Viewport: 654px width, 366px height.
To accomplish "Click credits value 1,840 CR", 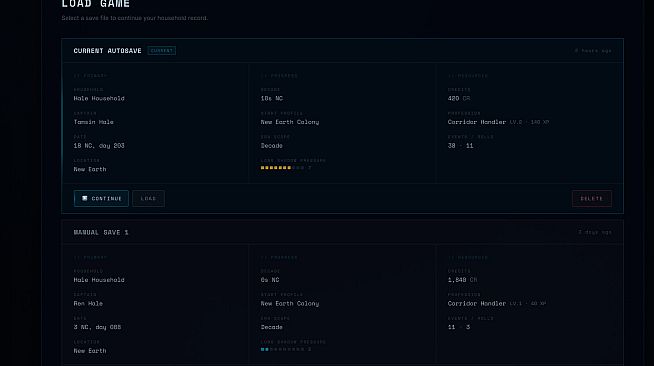I will [x=462, y=280].
